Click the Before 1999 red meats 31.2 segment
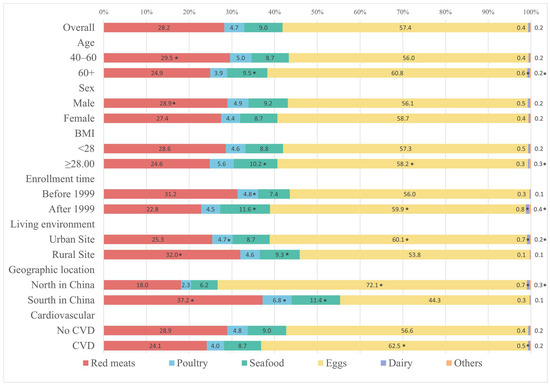The image size is (550, 385). pyautogui.click(x=171, y=194)
